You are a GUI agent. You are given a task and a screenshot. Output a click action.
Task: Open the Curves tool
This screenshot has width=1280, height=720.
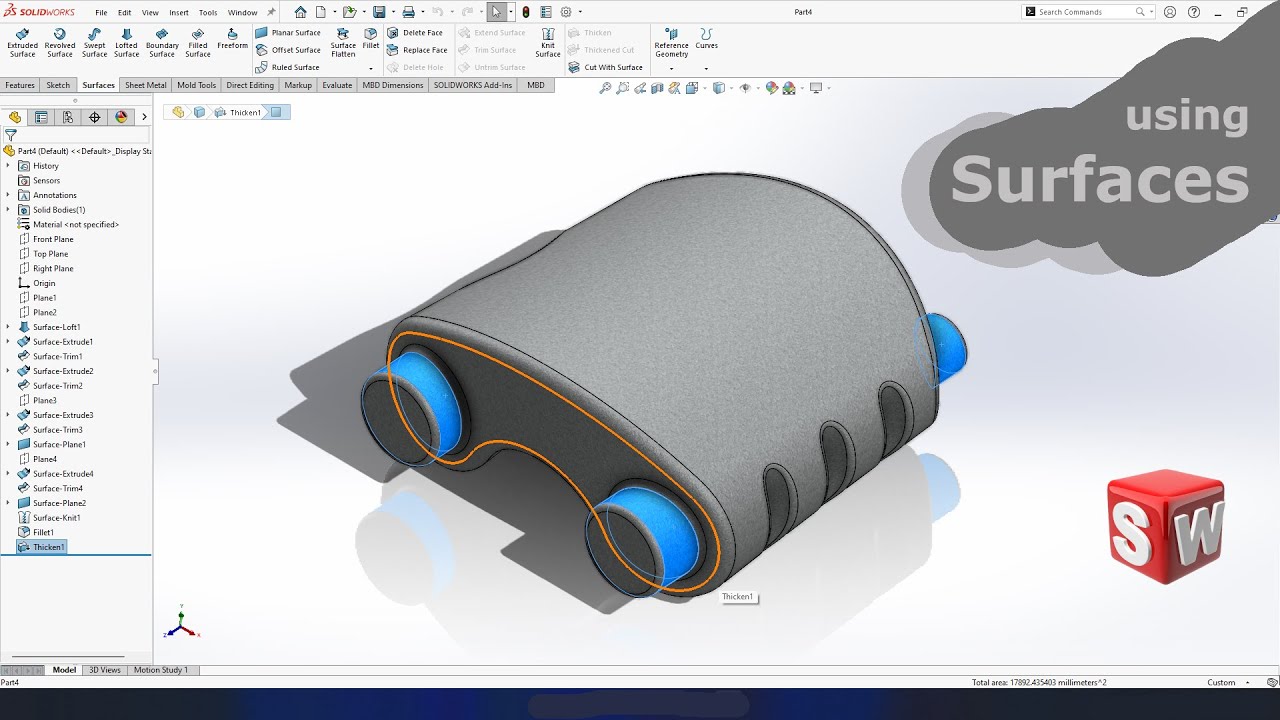point(706,39)
